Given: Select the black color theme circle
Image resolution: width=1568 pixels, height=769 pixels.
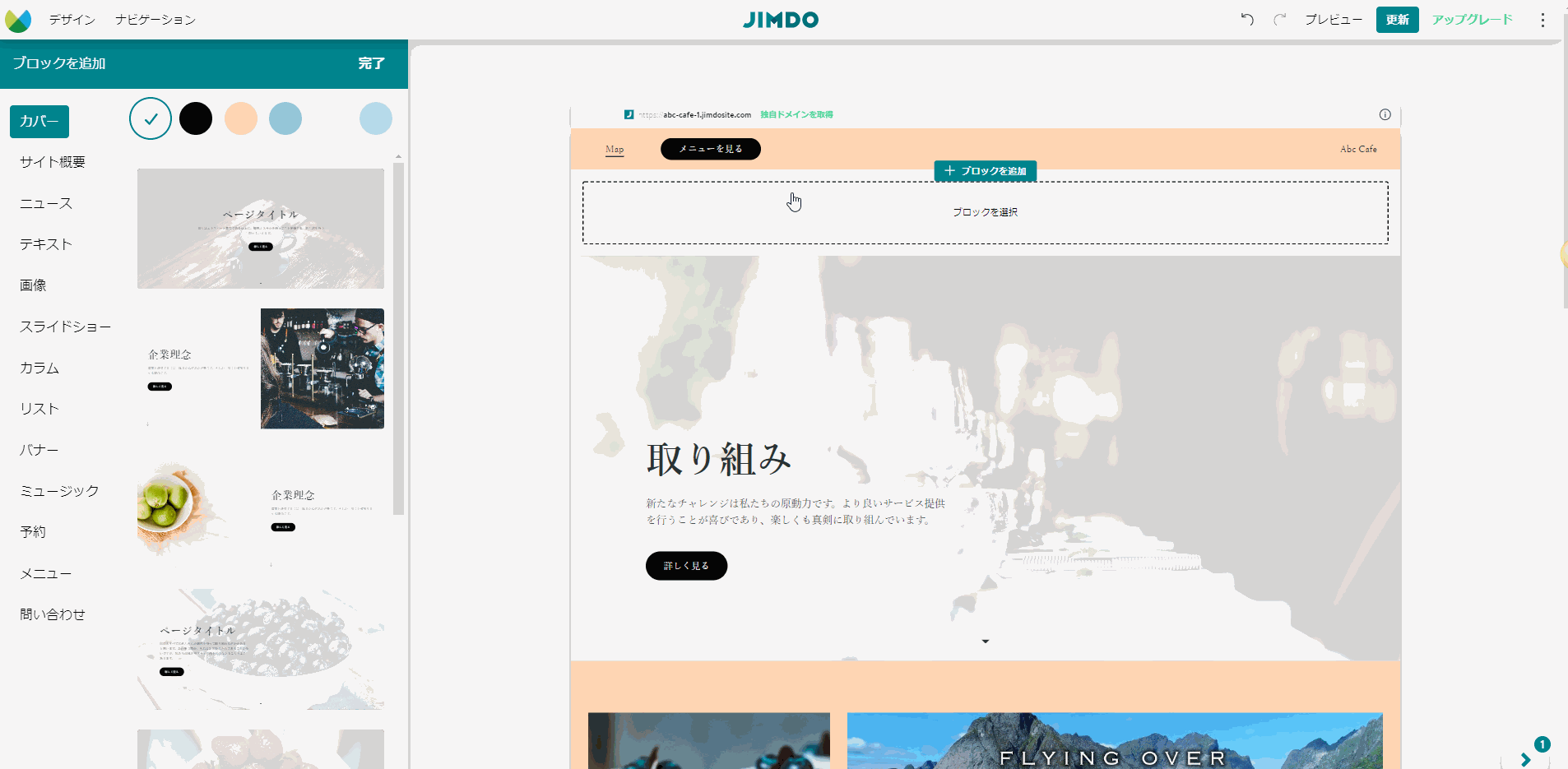Looking at the screenshot, I should [x=196, y=118].
